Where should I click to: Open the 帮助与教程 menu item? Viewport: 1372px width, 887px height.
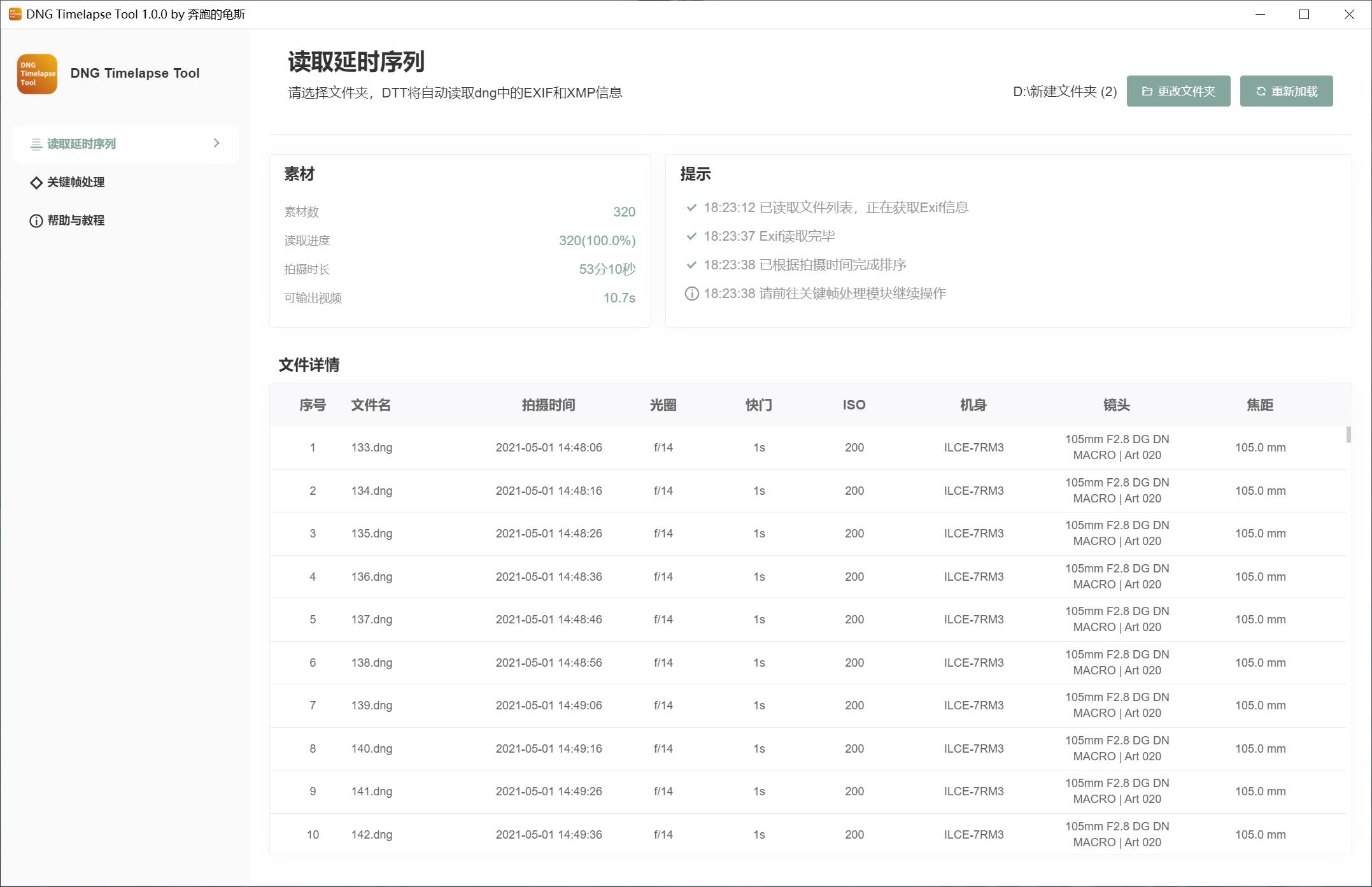click(x=76, y=220)
